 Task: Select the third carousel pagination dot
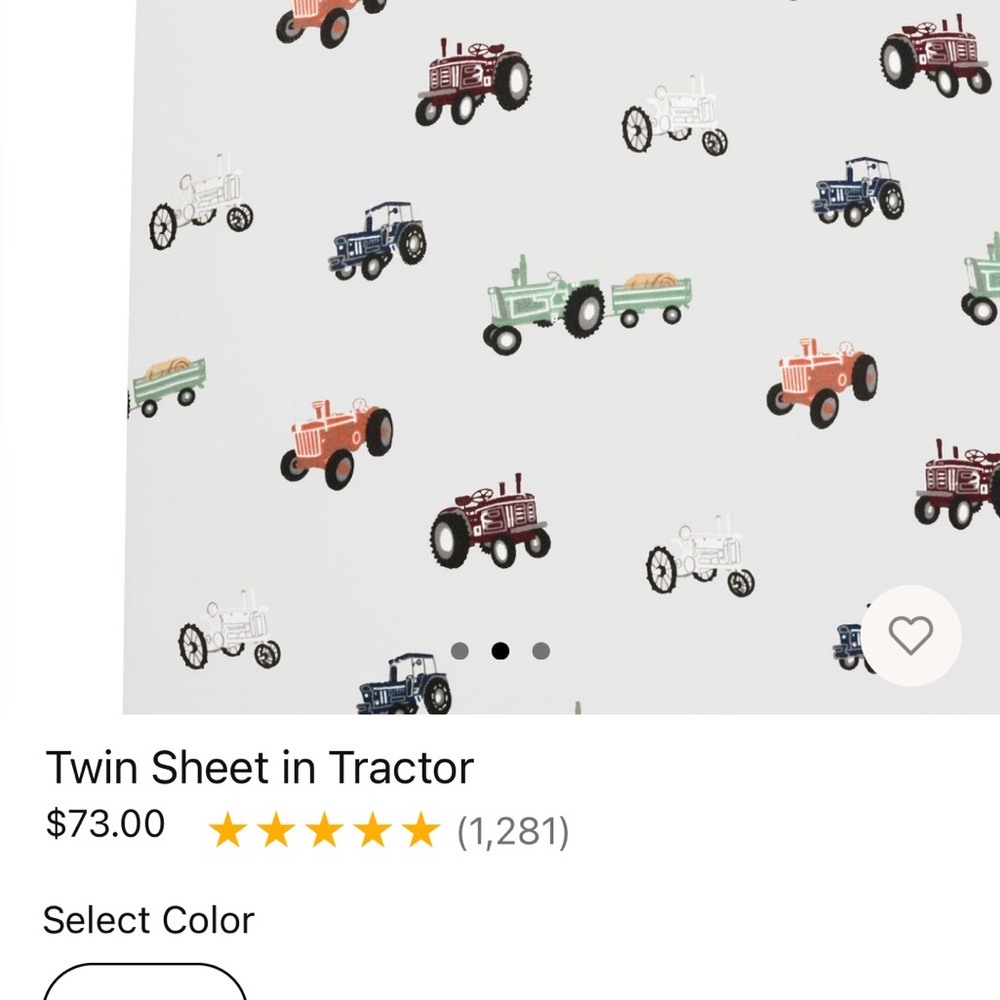pyautogui.click(x=539, y=650)
